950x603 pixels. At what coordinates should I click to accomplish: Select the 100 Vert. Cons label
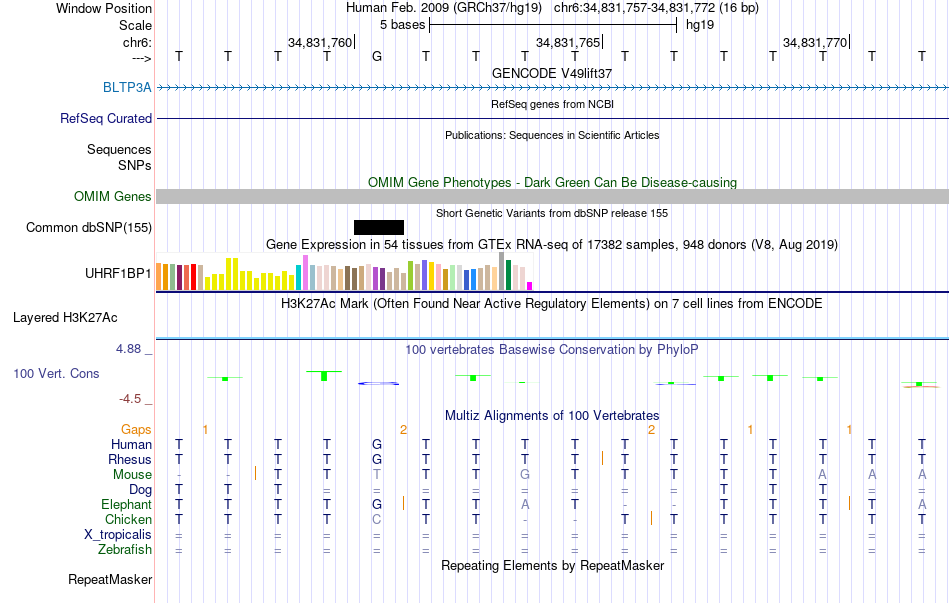(x=56, y=373)
